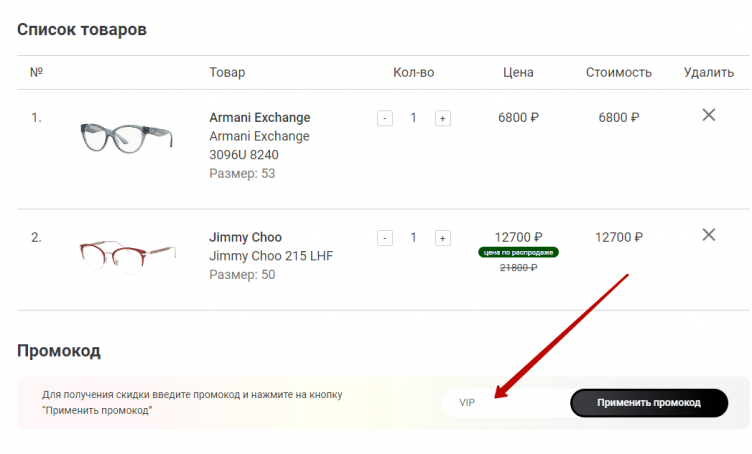Decrease quantity of Armani Exchange glasses
The width and height of the screenshot is (752, 454).
(384, 118)
